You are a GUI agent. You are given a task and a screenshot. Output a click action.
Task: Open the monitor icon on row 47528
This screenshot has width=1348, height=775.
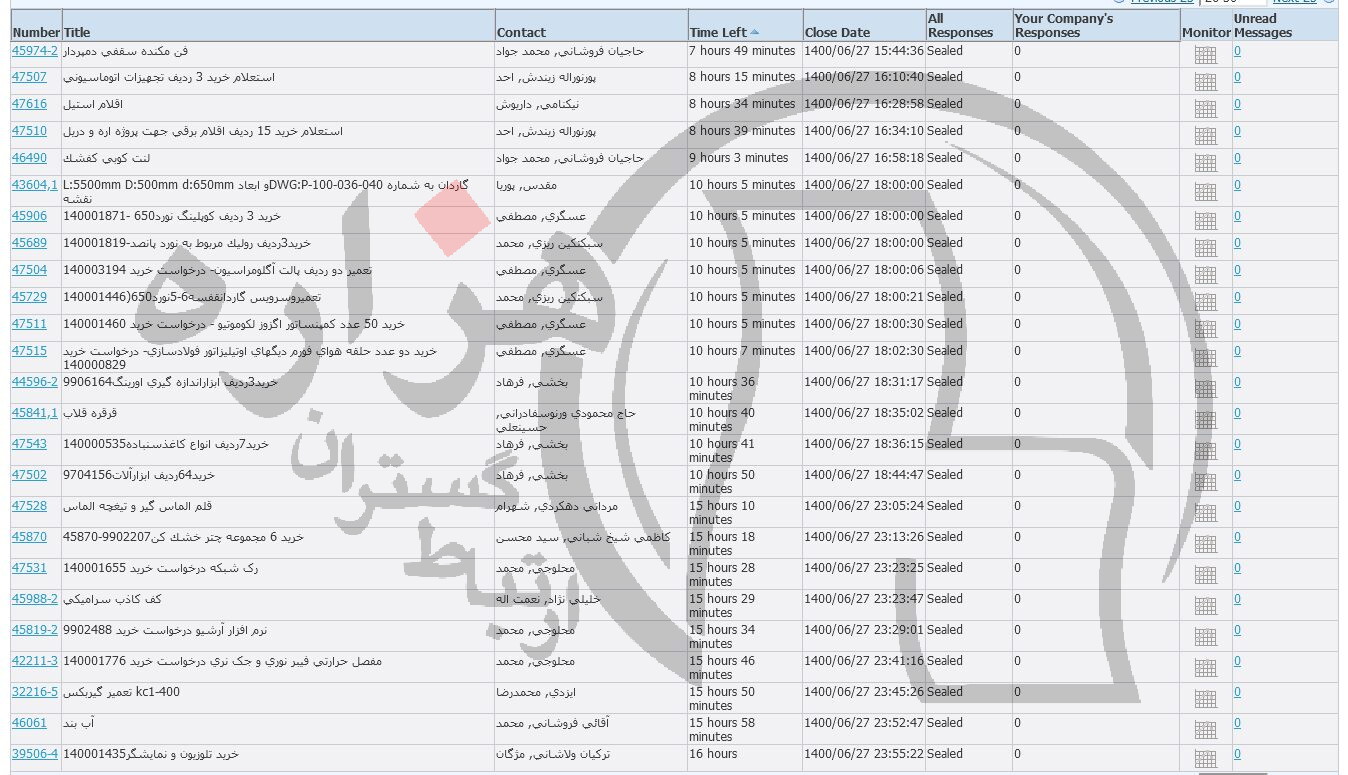click(x=1205, y=512)
